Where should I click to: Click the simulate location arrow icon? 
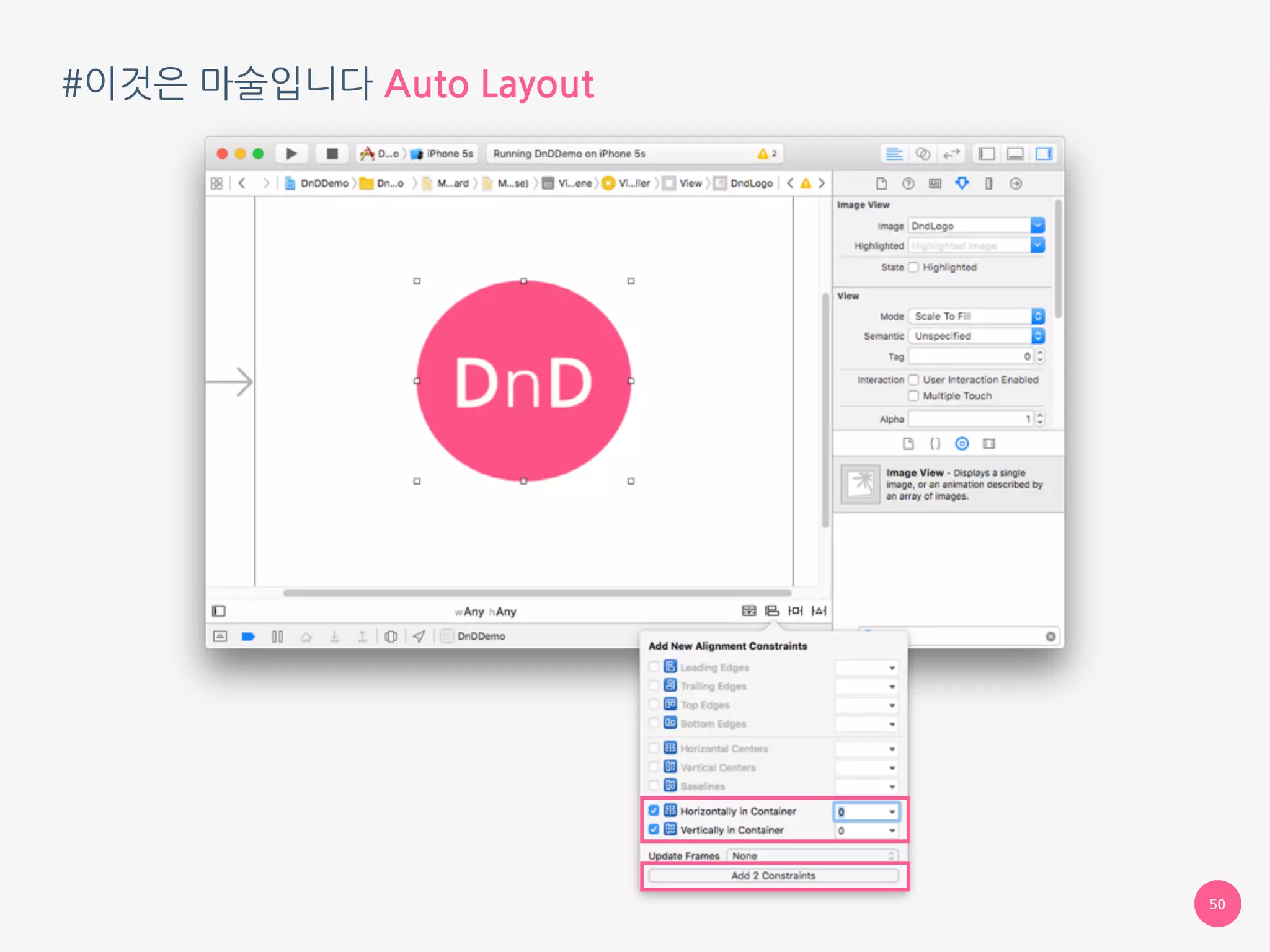click(x=419, y=637)
